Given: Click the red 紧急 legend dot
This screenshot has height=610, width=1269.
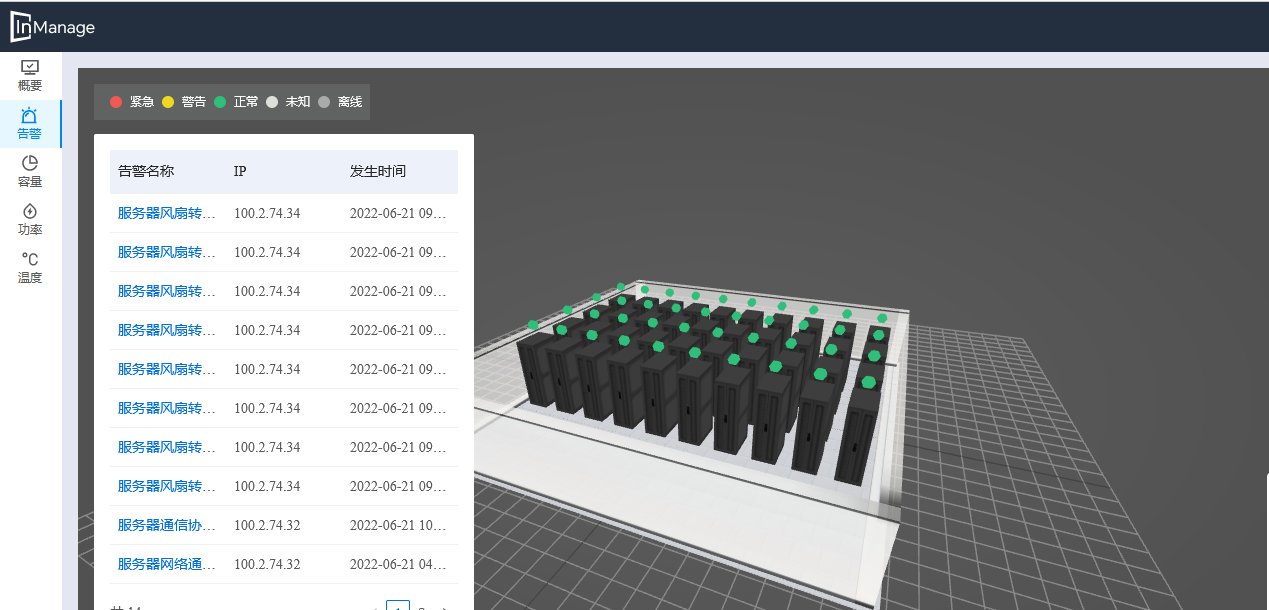Looking at the screenshot, I should coord(116,102).
